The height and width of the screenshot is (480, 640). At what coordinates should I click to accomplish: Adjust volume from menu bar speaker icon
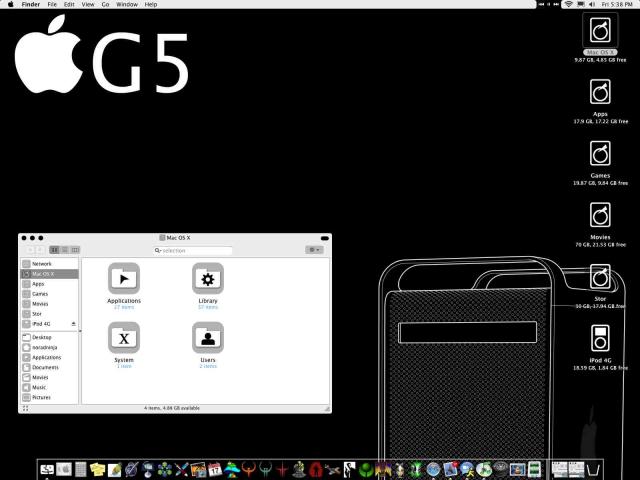click(x=592, y=4)
